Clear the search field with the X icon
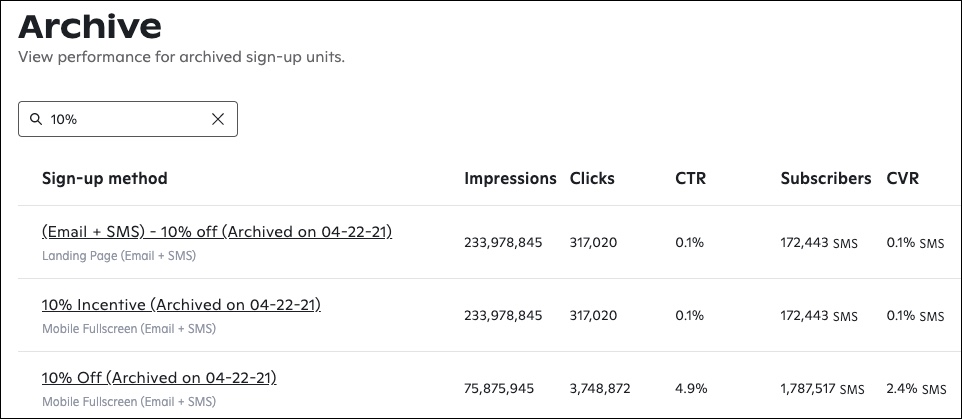 [x=218, y=119]
